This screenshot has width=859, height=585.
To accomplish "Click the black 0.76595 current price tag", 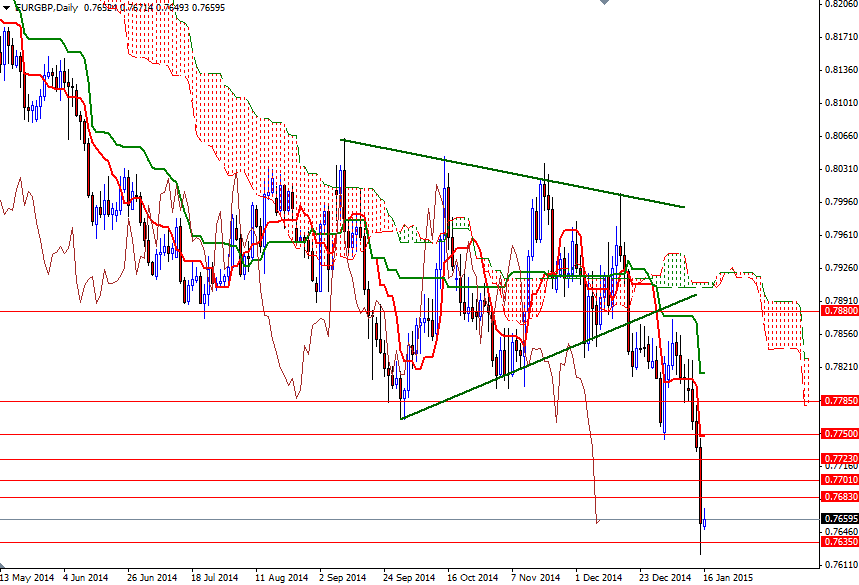I will [838, 518].
